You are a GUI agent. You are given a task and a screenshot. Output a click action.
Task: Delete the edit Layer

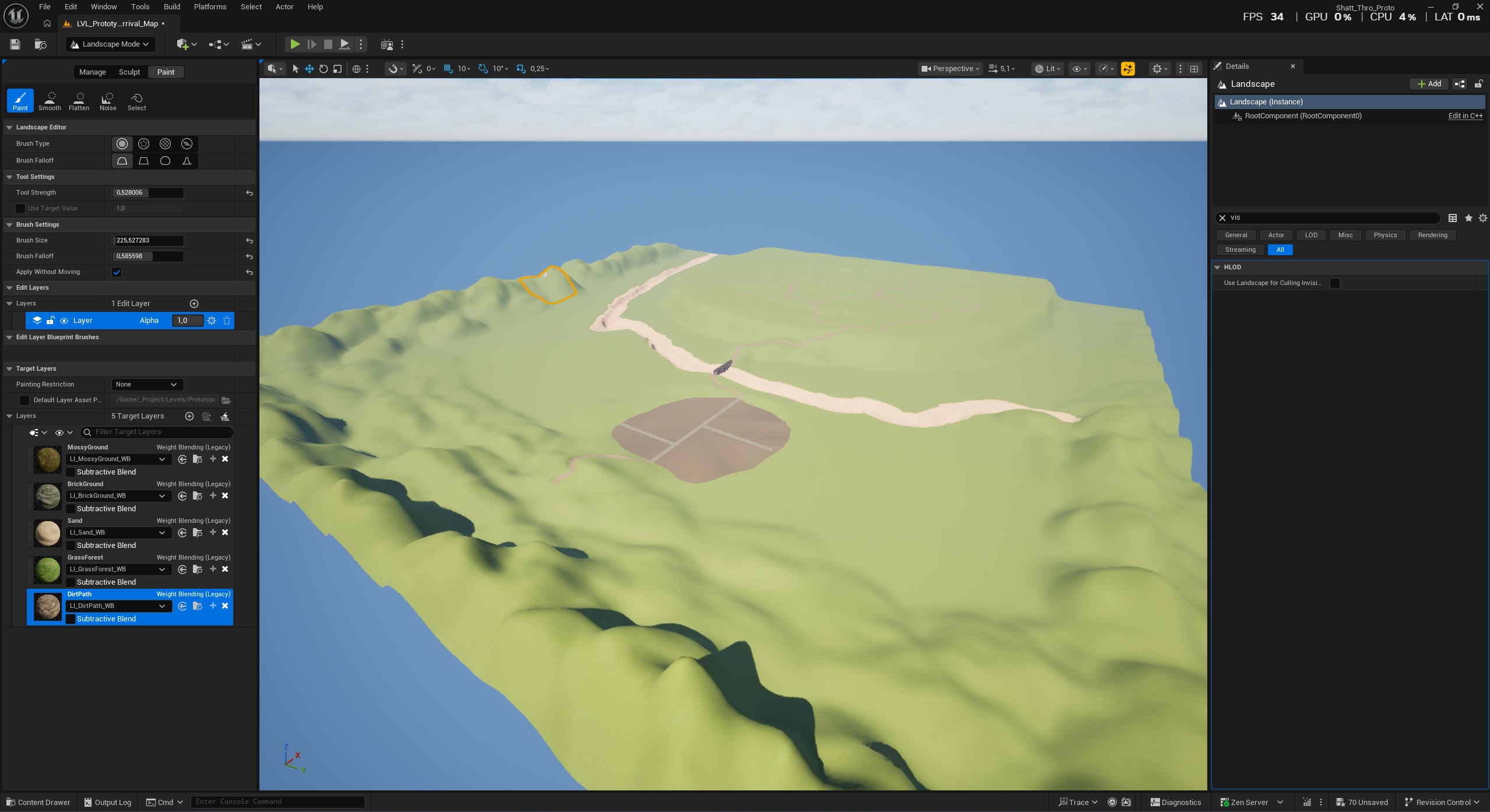[x=227, y=321]
